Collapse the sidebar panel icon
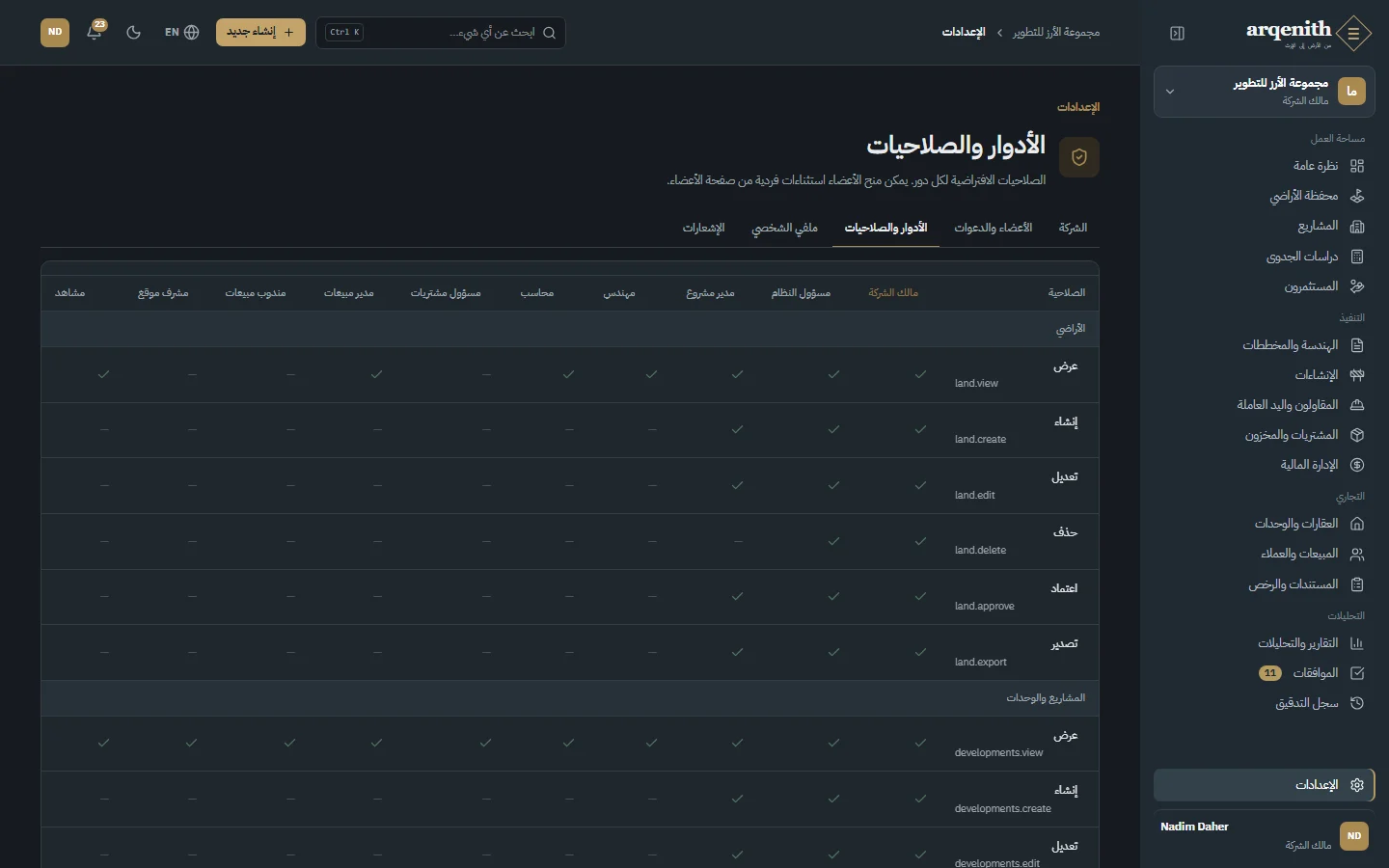 (1177, 33)
